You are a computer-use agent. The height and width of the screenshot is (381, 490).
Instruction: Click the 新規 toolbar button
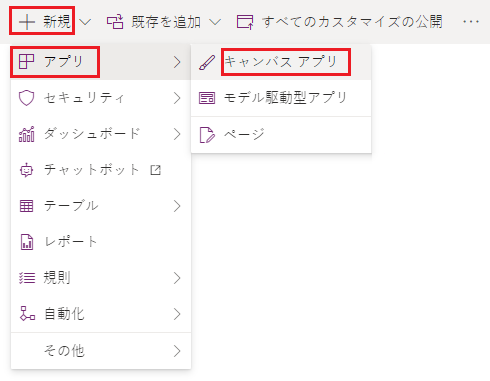45,22
